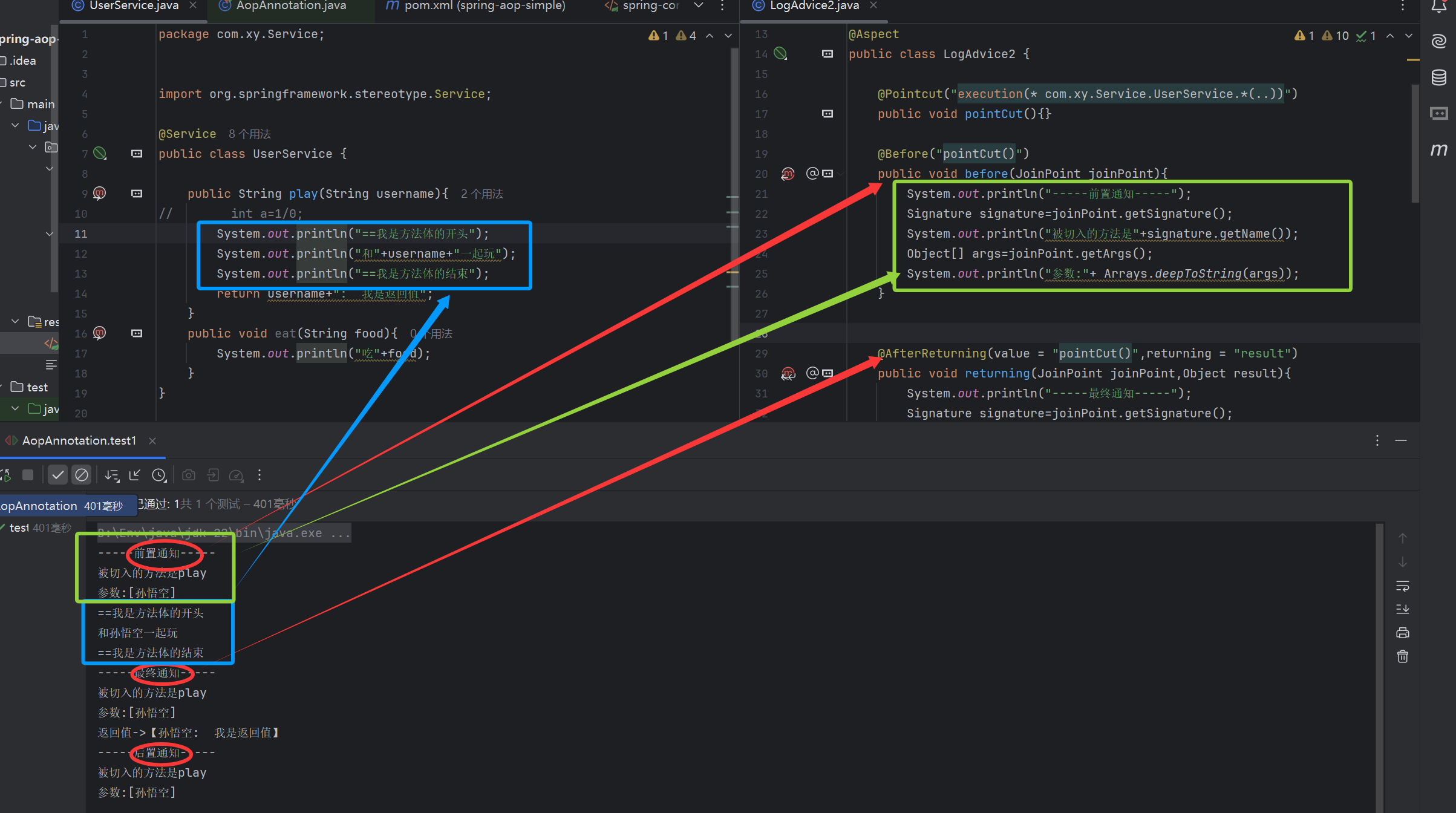Open test history clock
1456x813 pixels.
point(159,475)
